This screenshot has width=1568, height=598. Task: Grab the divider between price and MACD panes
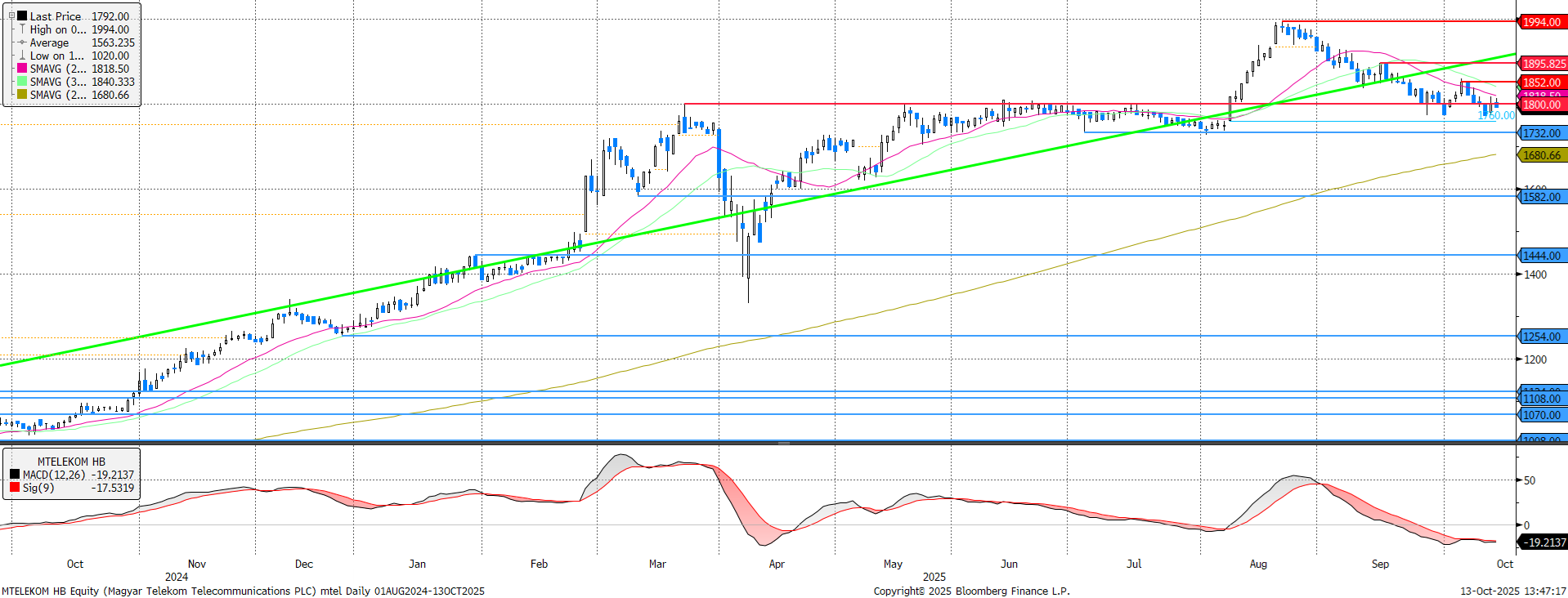[783, 443]
